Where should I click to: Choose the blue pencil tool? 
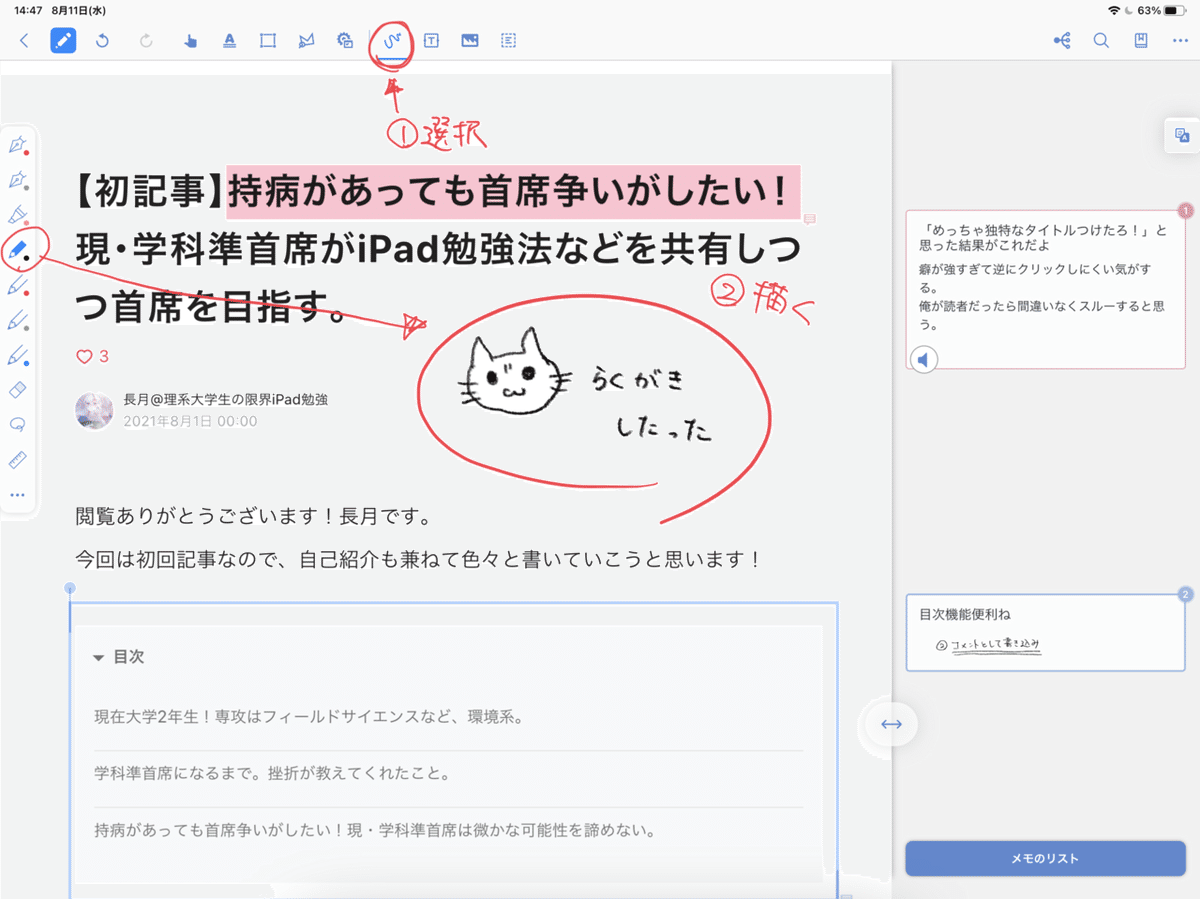click(x=17, y=356)
